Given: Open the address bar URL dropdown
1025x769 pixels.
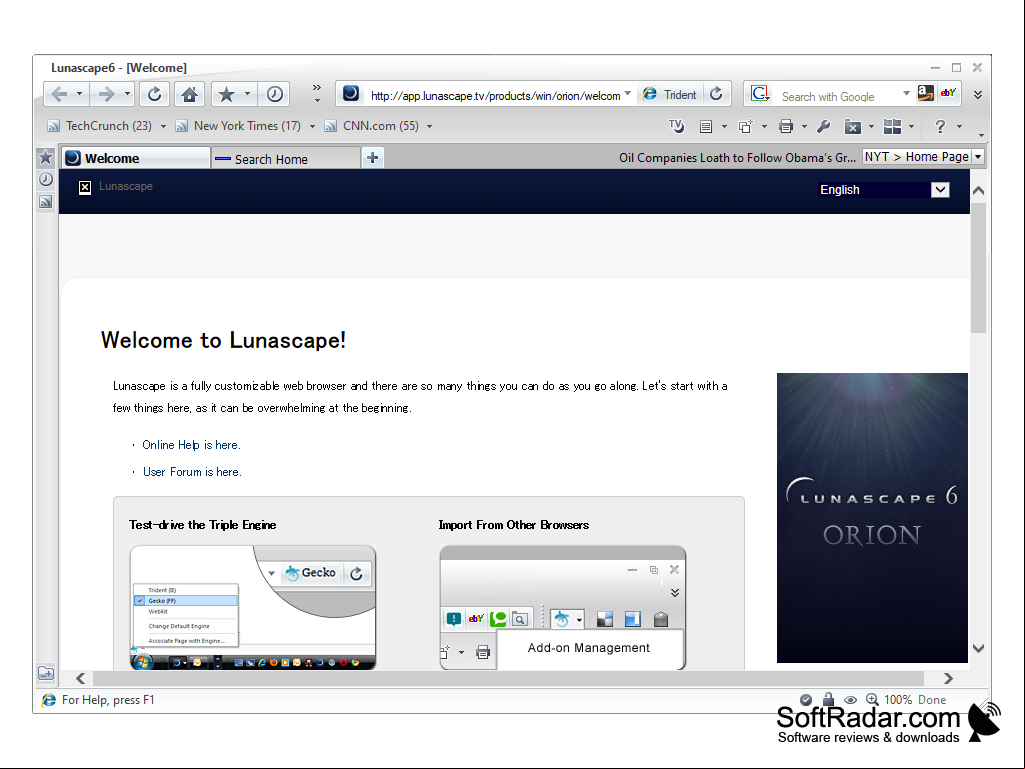Looking at the screenshot, I should [628, 94].
